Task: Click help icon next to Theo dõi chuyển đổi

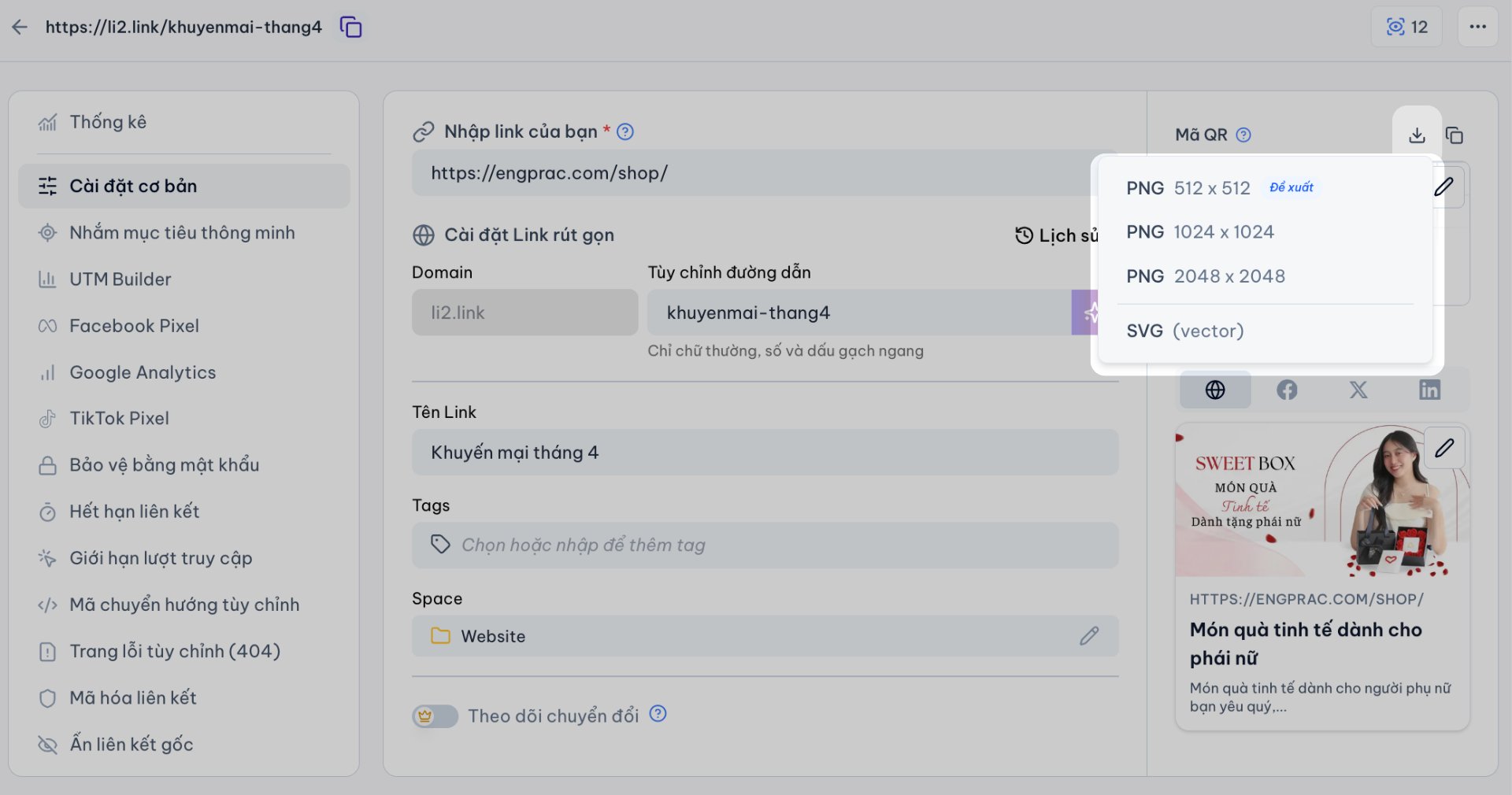Action: [658, 714]
